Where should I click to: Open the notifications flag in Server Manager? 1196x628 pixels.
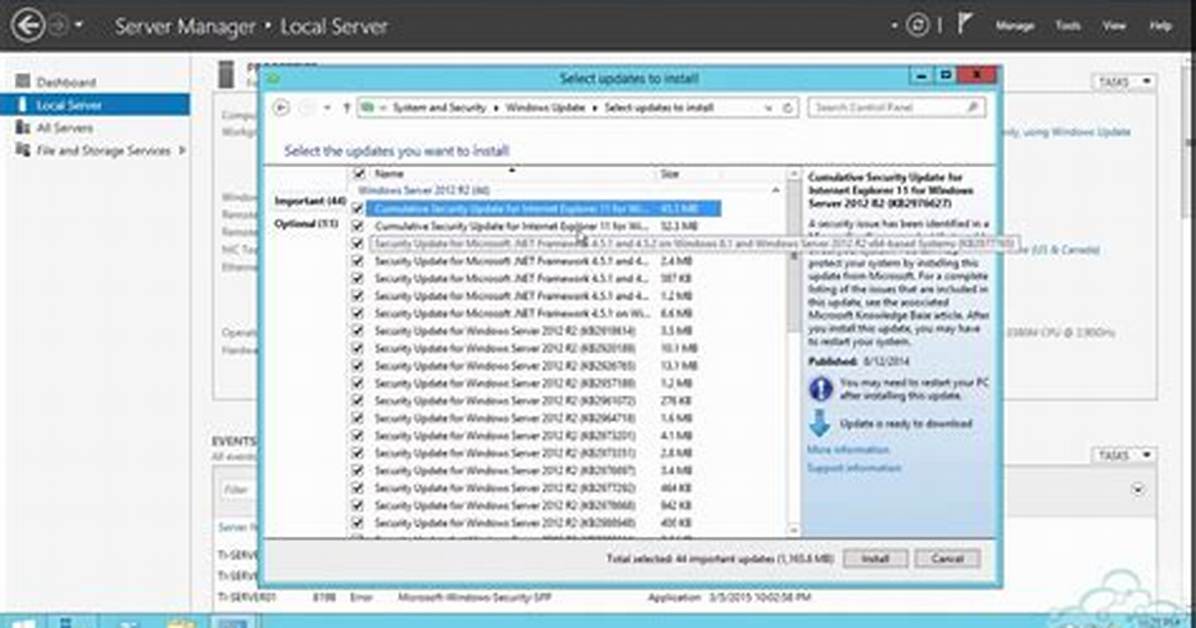[x=965, y=24]
